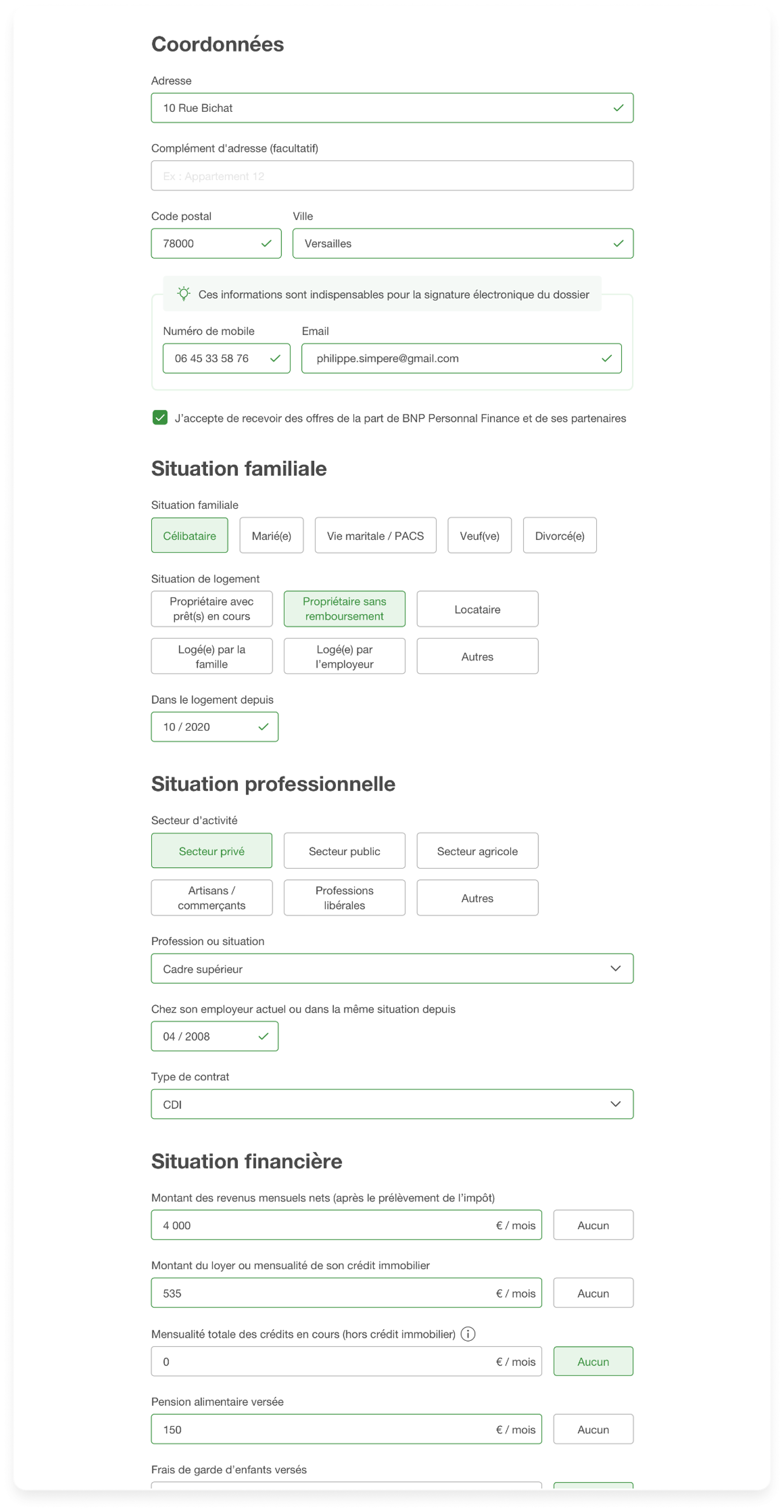Click the employer start date field 04 / 2008

click(x=214, y=1036)
